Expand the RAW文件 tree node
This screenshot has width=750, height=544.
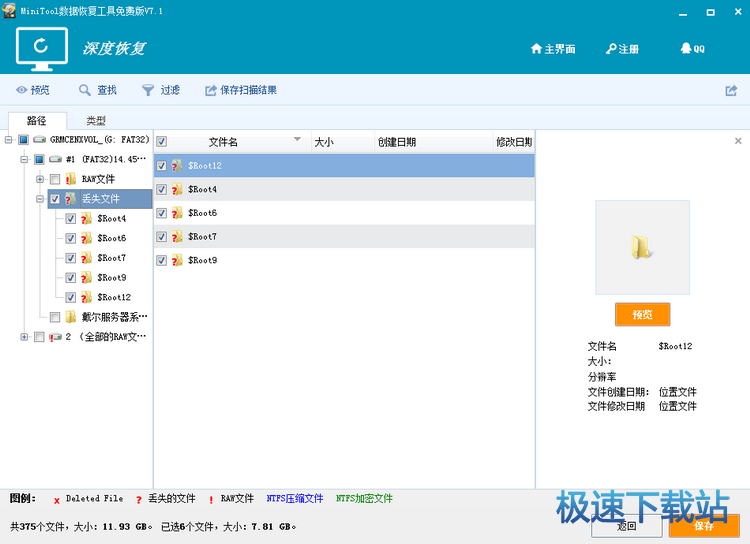[40, 179]
